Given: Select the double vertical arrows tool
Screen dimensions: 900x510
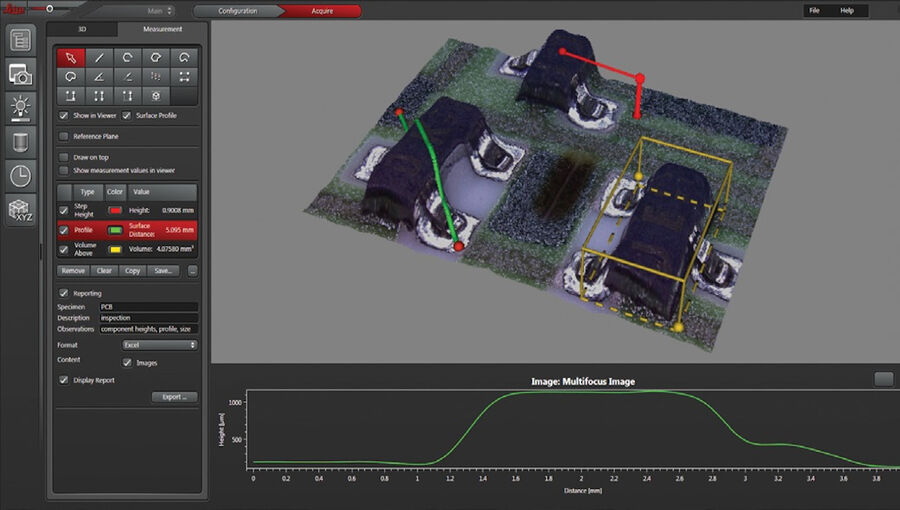Looking at the screenshot, I should coord(99,96).
